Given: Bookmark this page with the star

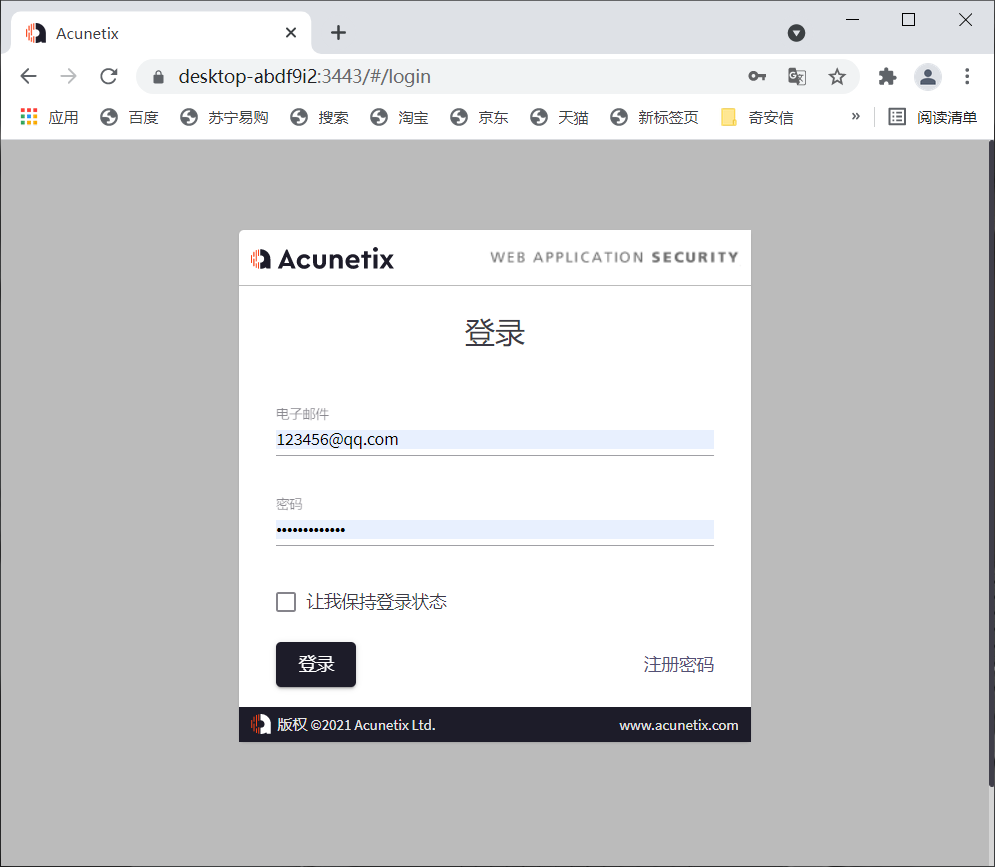Looking at the screenshot, I should [837, 76].
